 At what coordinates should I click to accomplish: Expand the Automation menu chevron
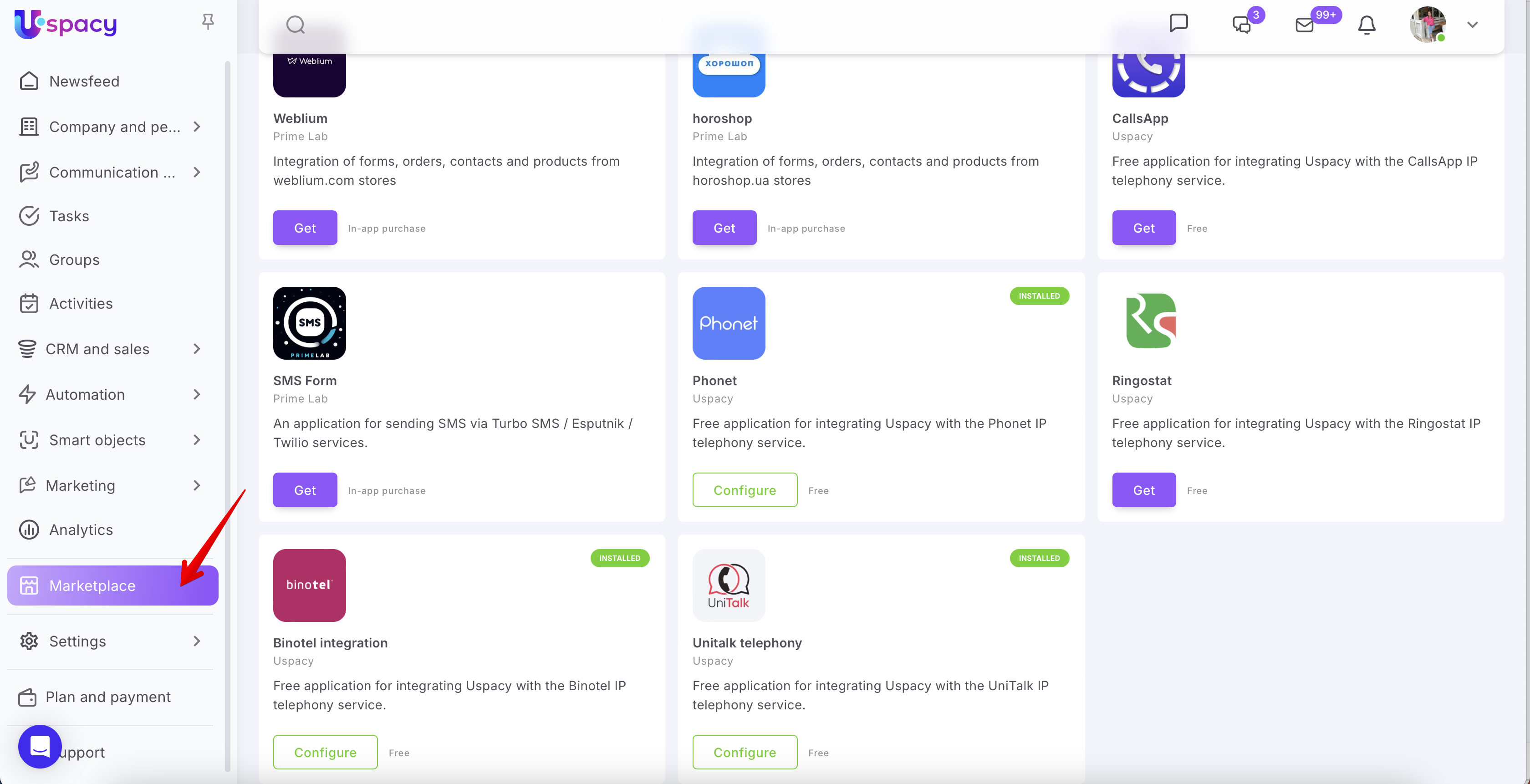point(197,394)
